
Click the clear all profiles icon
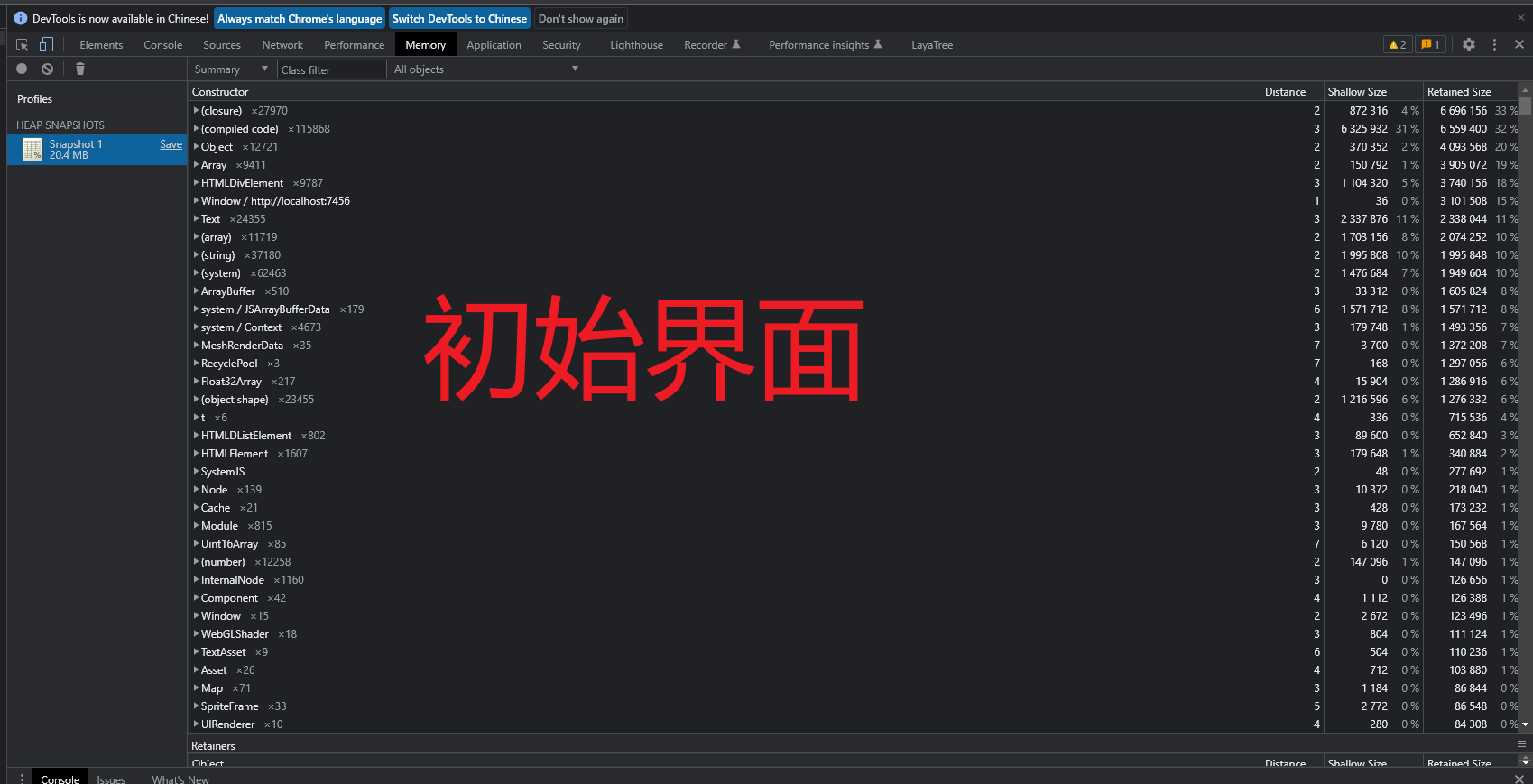pyautogui.click(x=47, y=69)
